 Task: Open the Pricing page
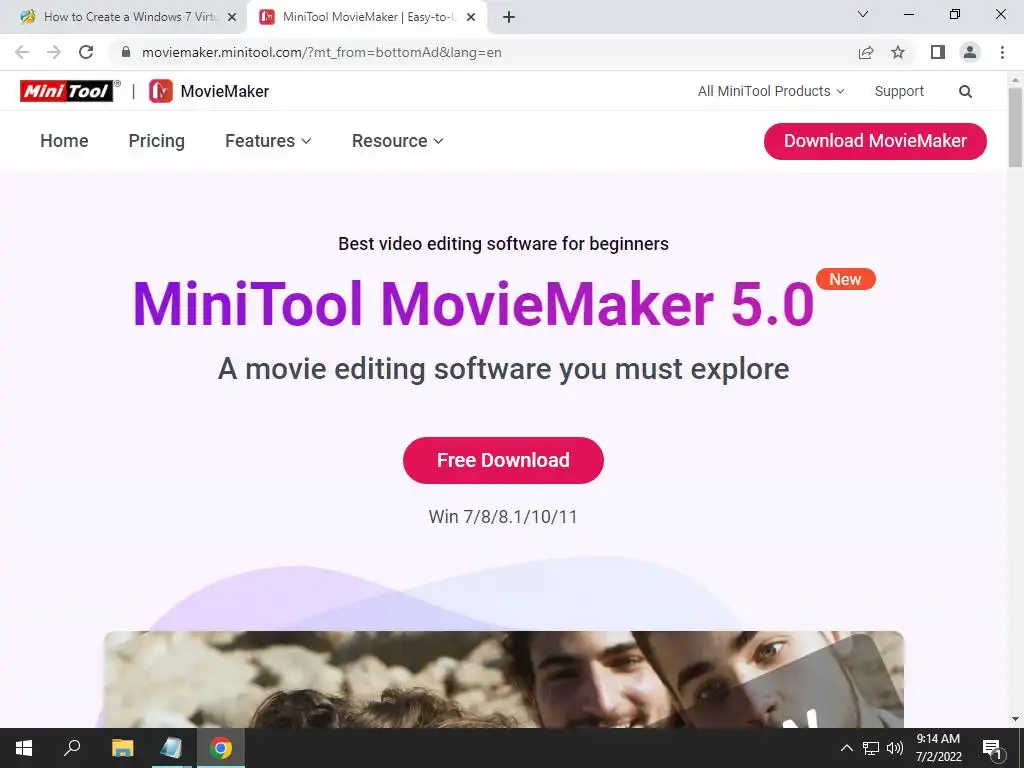(157, 141)
